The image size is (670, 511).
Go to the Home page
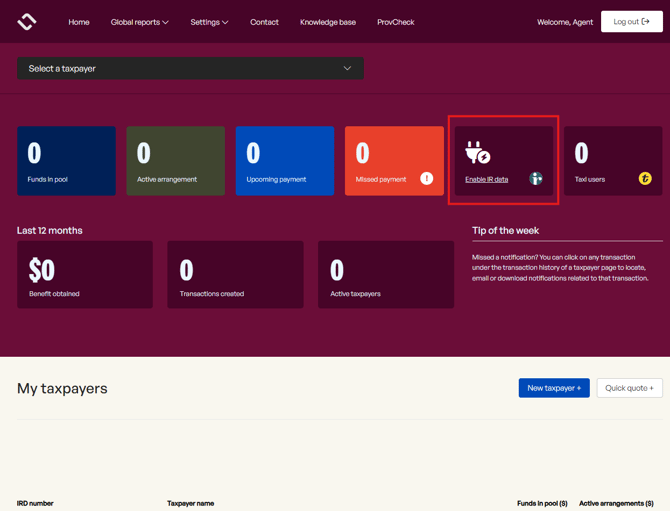coord(79,22)
